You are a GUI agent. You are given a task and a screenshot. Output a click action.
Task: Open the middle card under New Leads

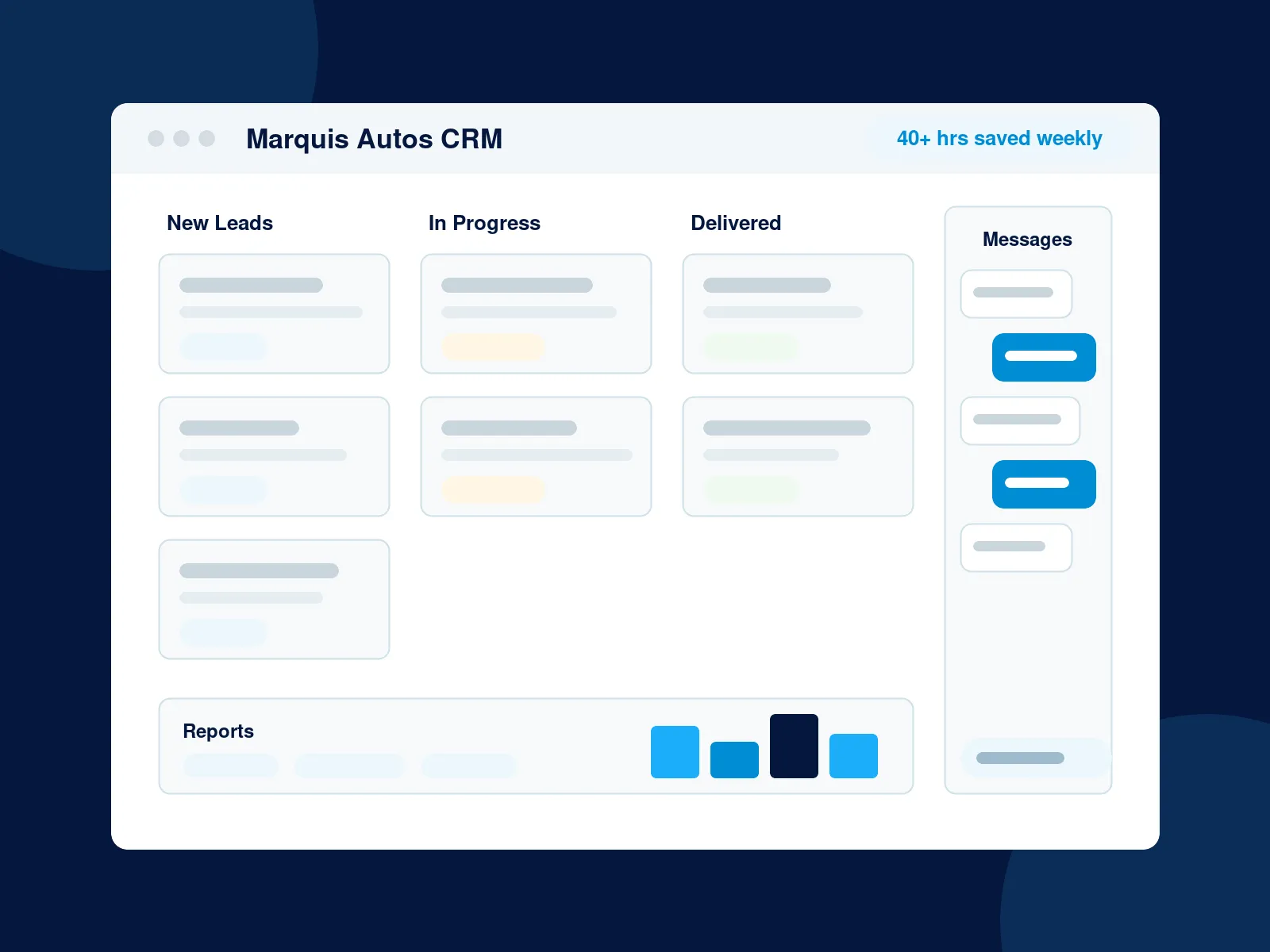pyautogui.click(x=274, y=456)
